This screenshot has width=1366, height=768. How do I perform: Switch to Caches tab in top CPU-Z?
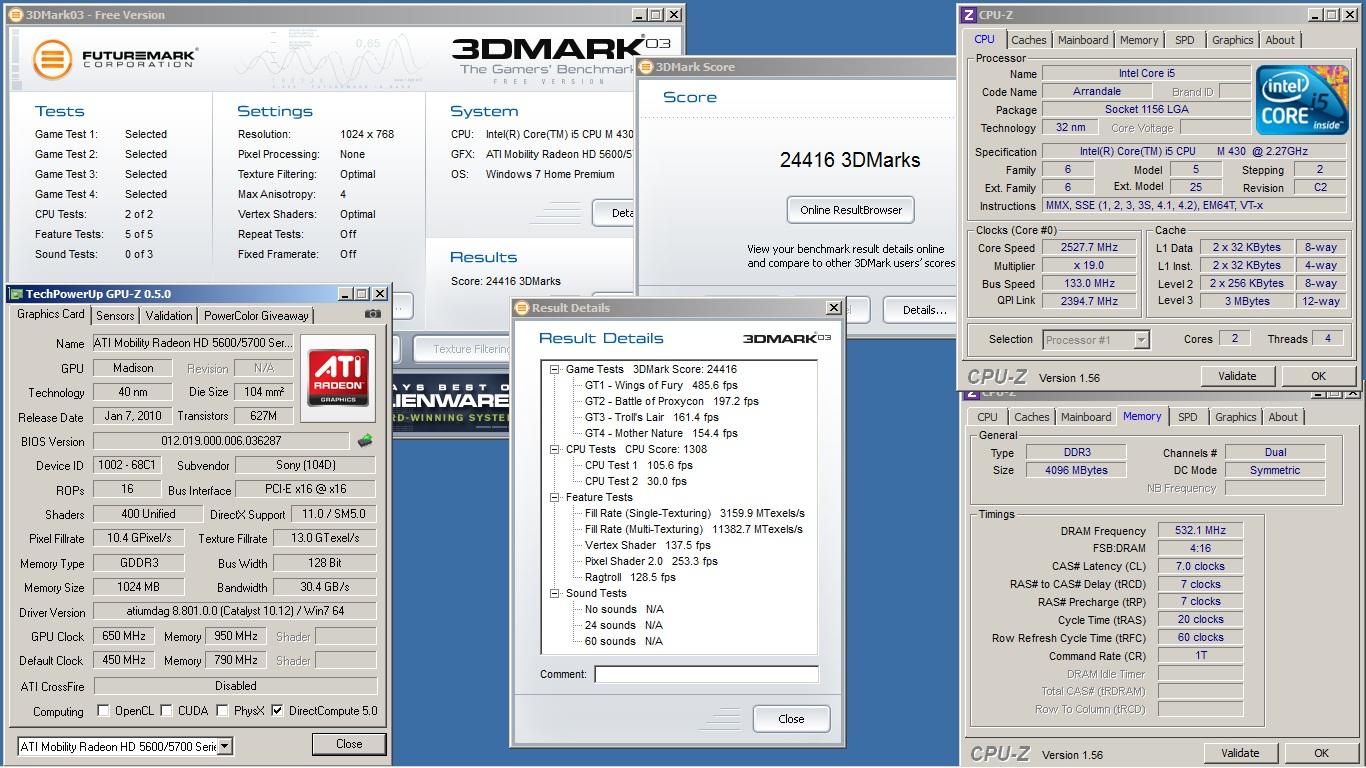click(1028, 40)
